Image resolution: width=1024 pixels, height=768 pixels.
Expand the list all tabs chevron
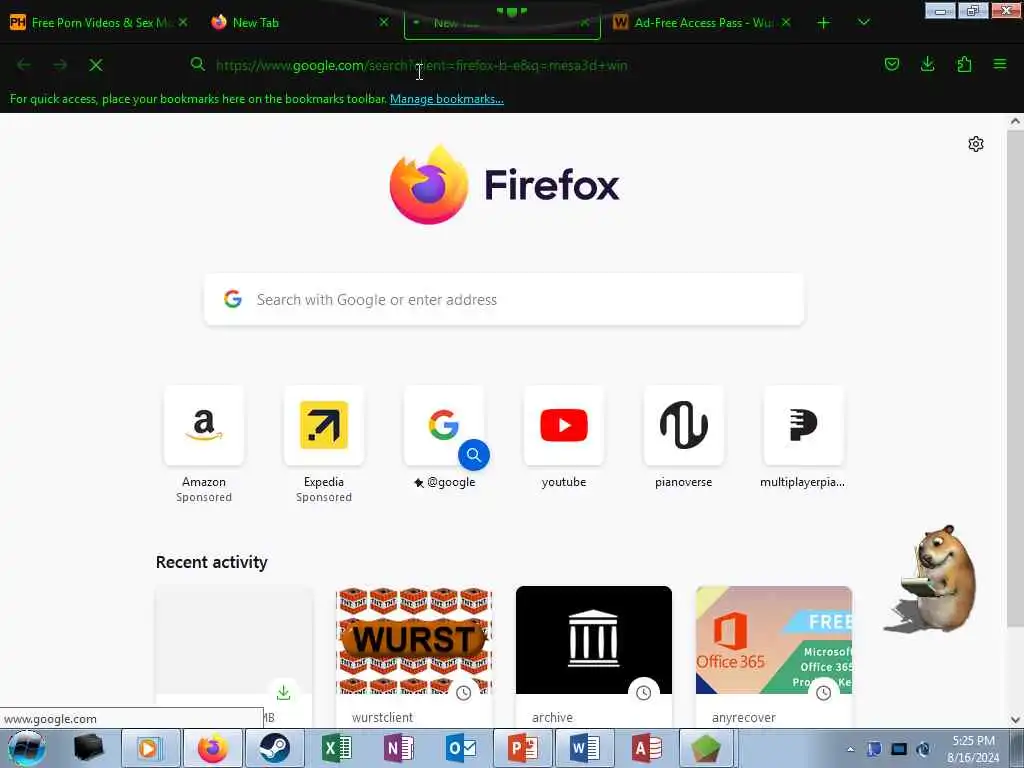[863, 22]
